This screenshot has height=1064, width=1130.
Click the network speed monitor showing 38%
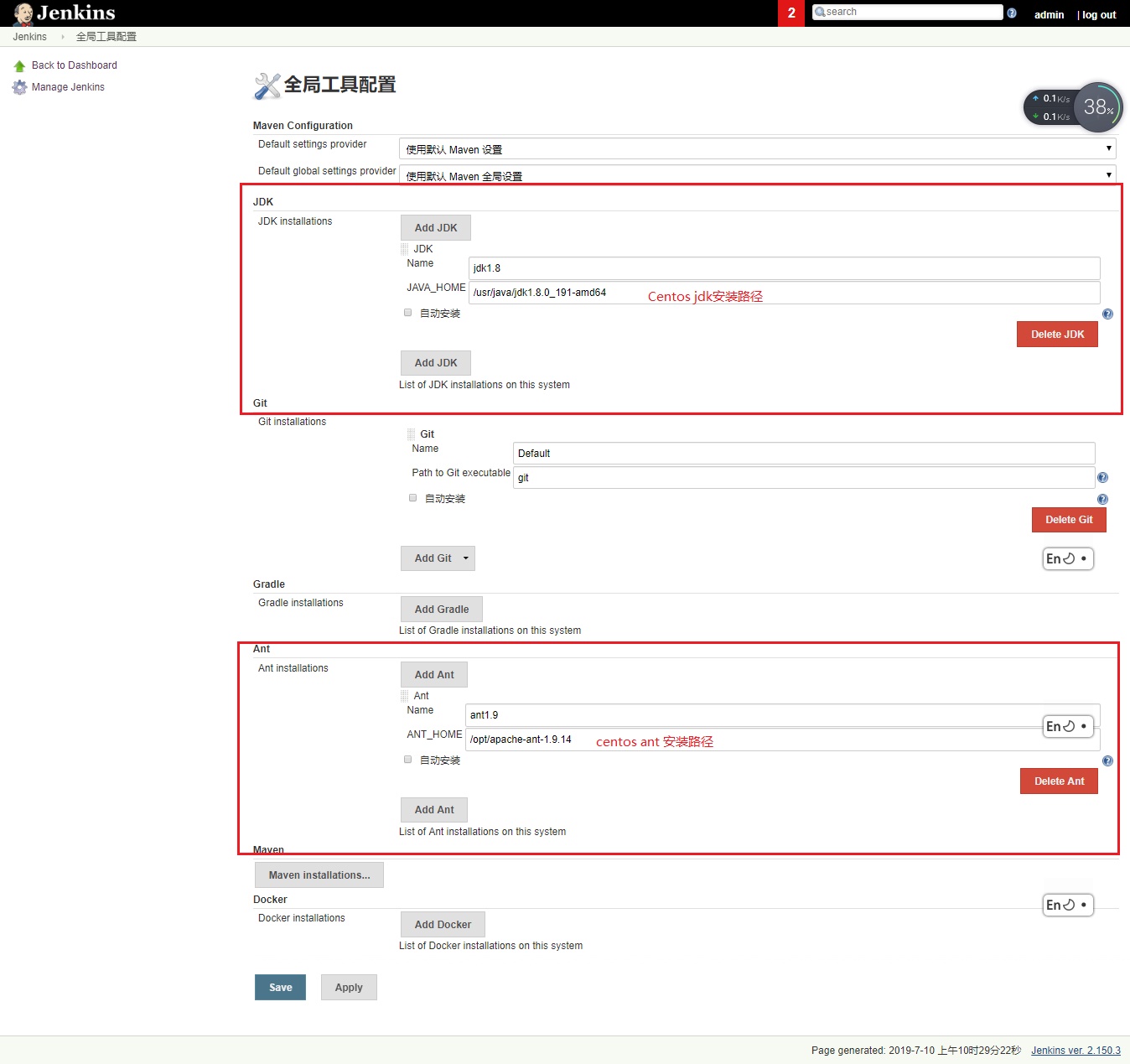tap(1073, 107)
